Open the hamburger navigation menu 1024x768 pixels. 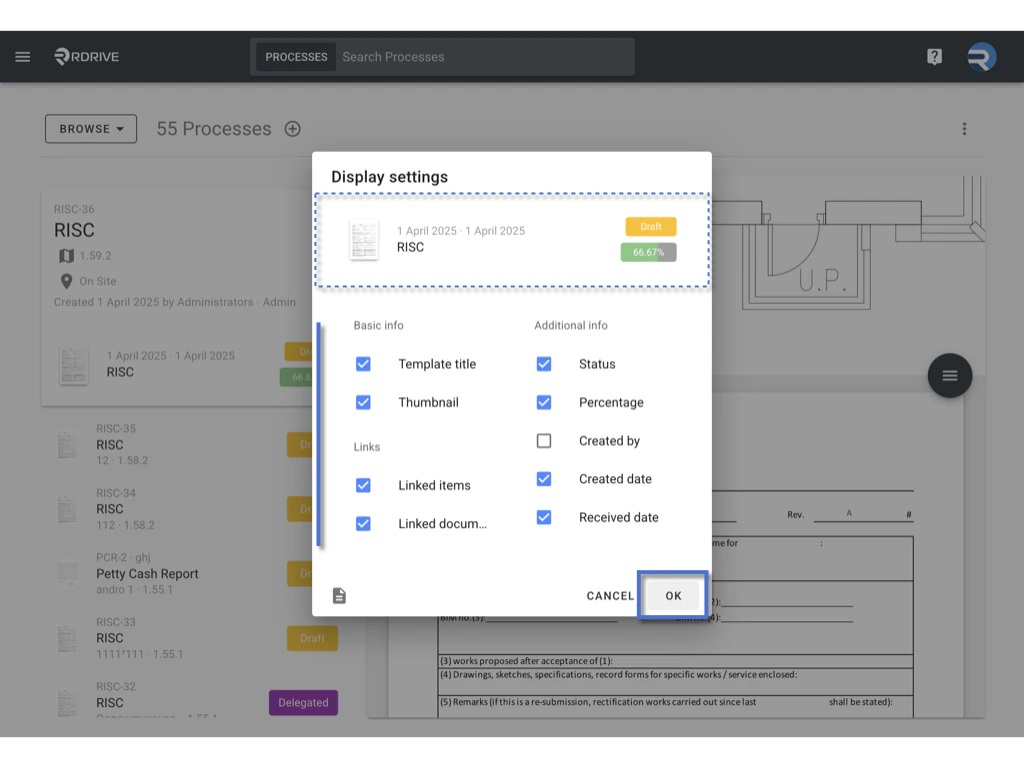[x=22, y=56]
